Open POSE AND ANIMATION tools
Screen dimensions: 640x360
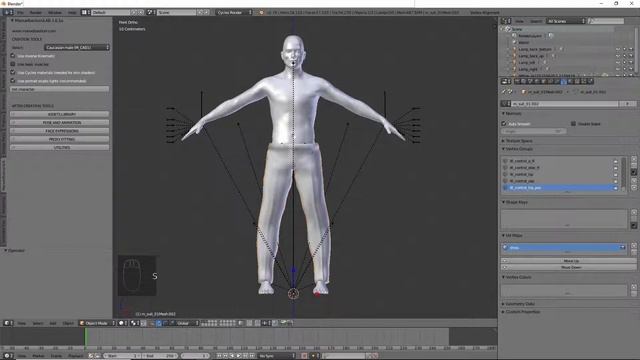point(60,122)
